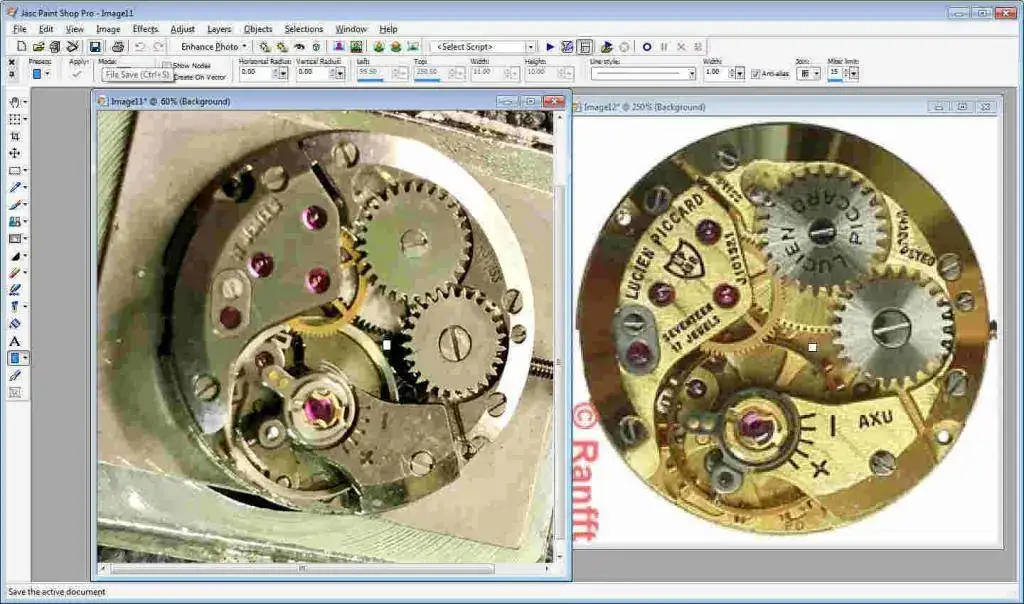The image size is (1024, 604).
Task: Toggle the Anti-alias checkbox
Action: coord(756,74)
